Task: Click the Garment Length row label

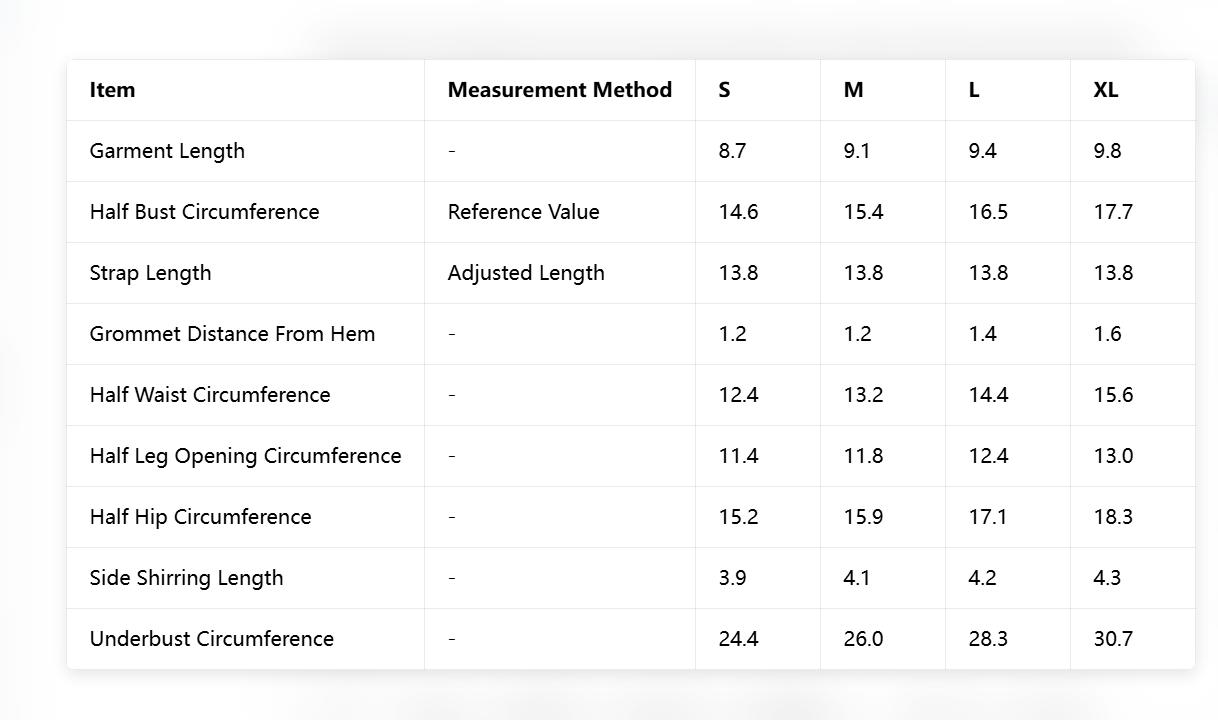Action: click(x=167, y=151)
